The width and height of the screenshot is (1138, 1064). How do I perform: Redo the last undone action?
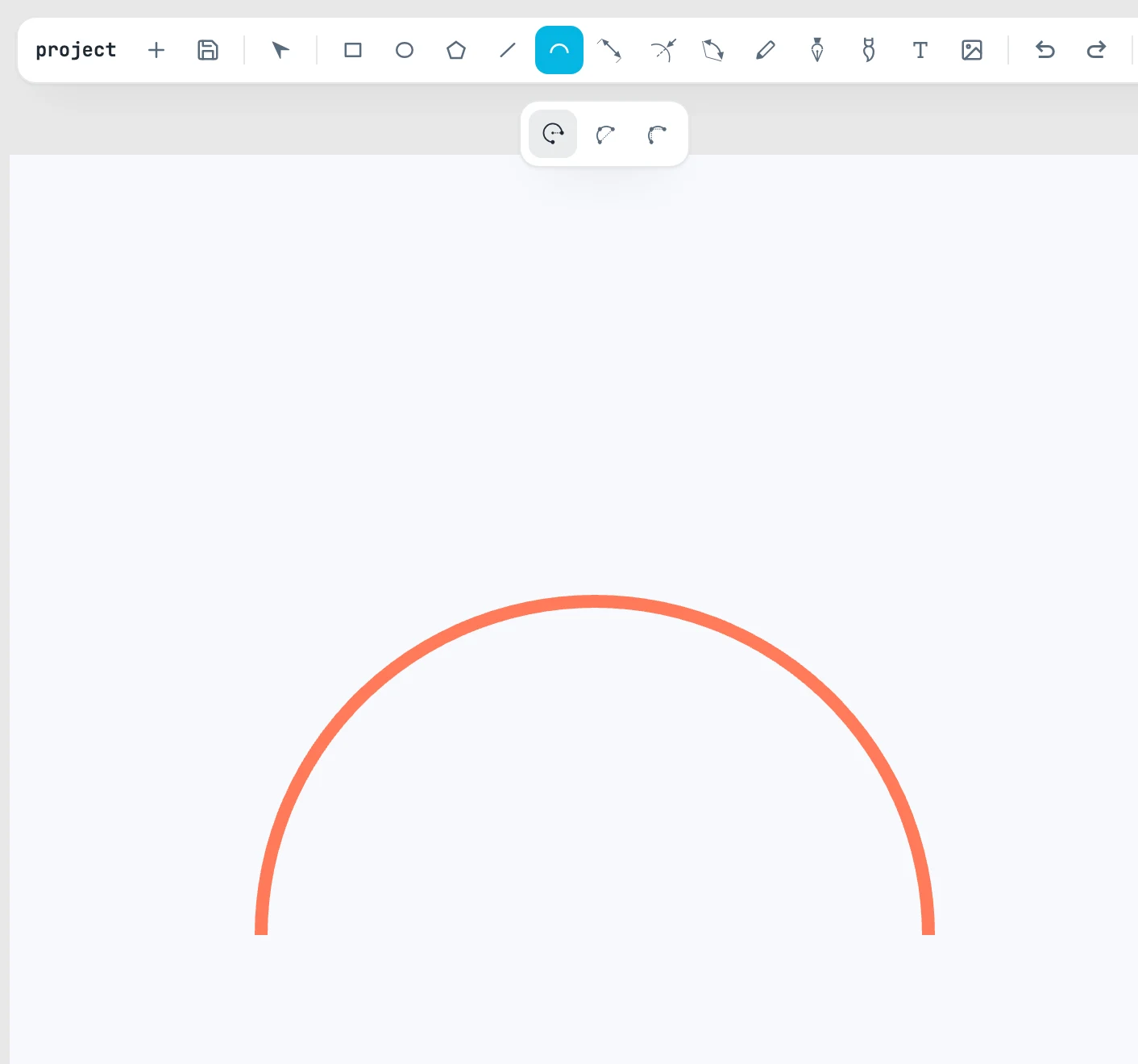[1097, 50]
